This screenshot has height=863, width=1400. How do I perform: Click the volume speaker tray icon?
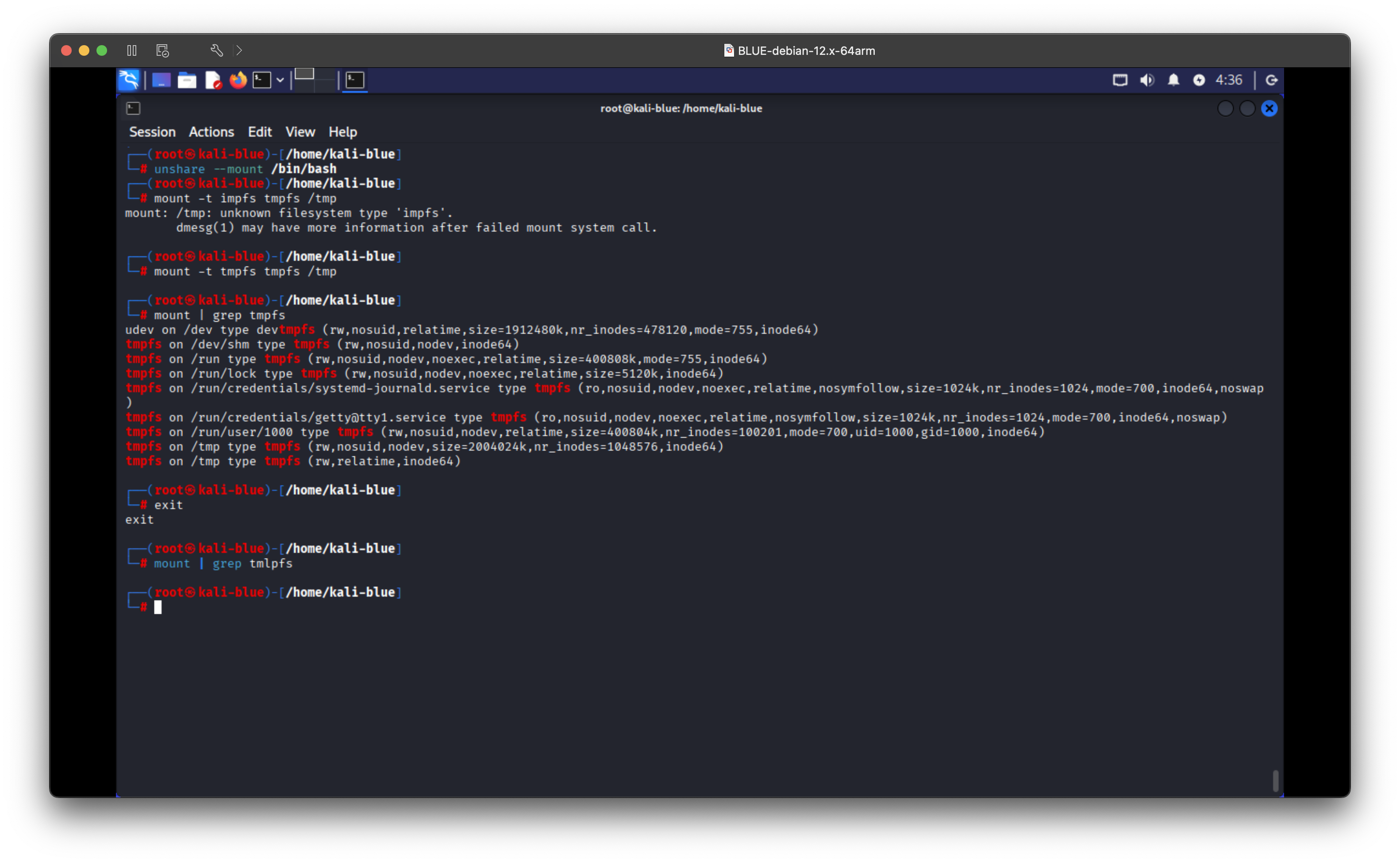point(1147,80)
